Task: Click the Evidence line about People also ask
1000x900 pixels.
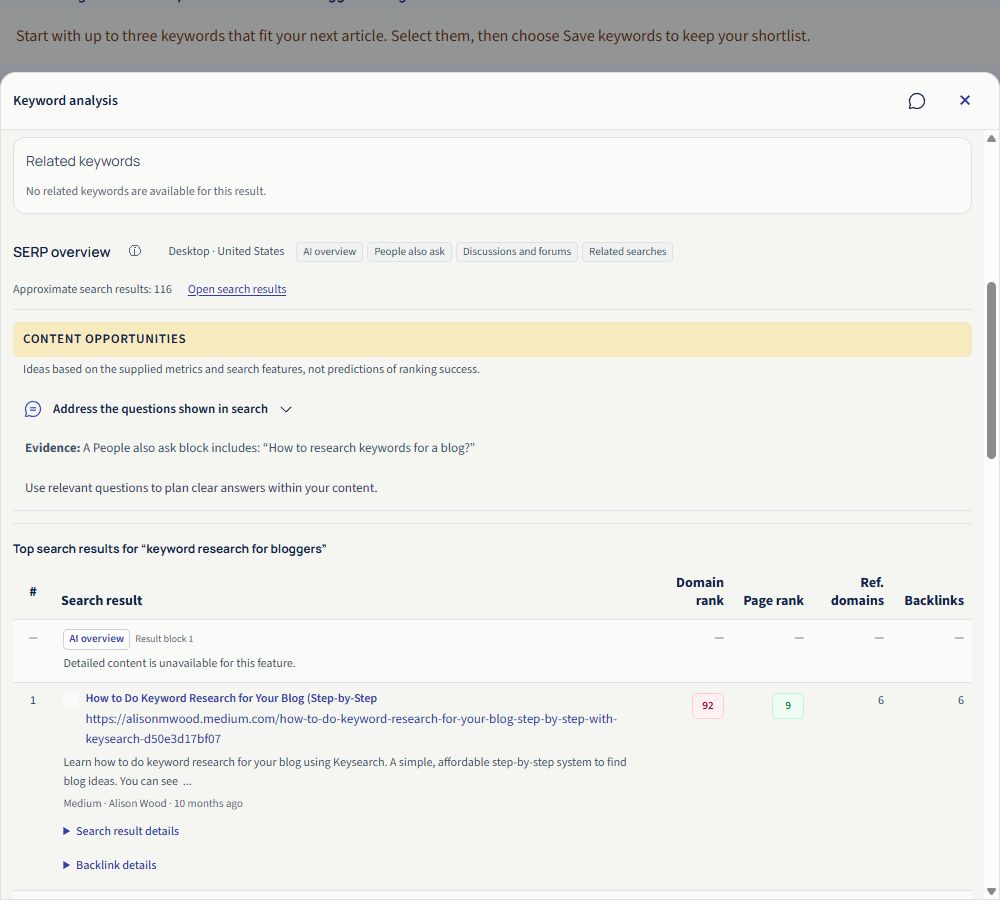Action: (250, 448)
